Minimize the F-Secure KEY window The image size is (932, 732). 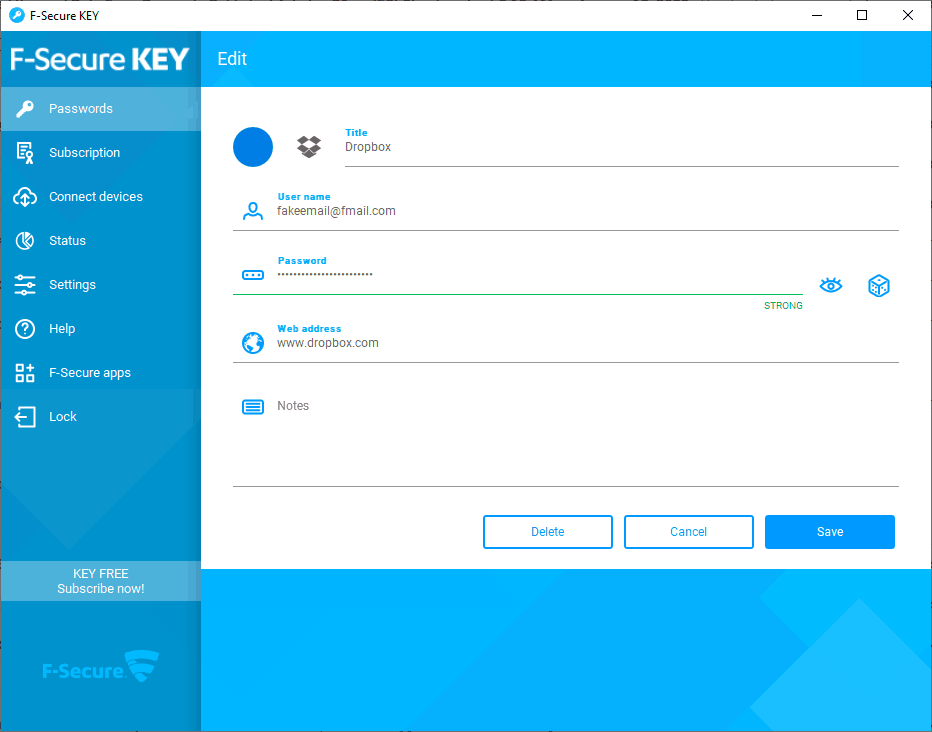pos(817,15)
